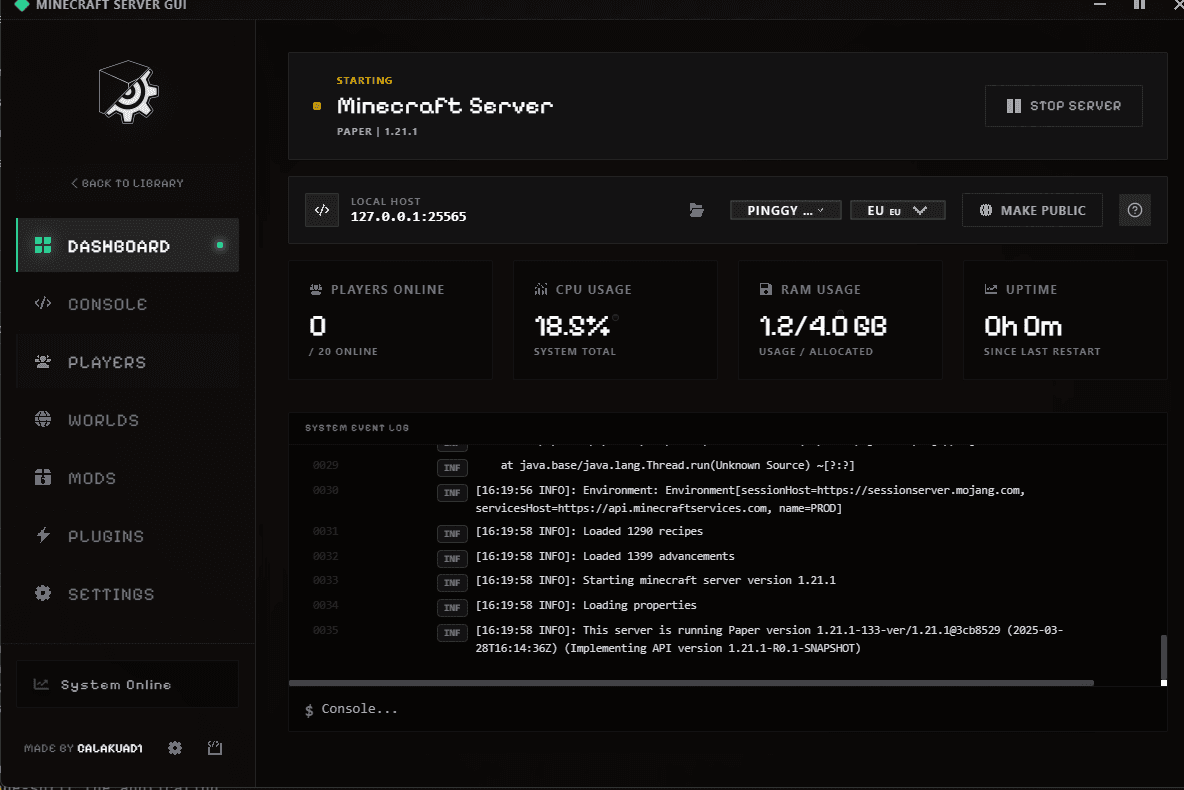Click the CPU Usage icon
1184x790 pixels.
(541, 289)
